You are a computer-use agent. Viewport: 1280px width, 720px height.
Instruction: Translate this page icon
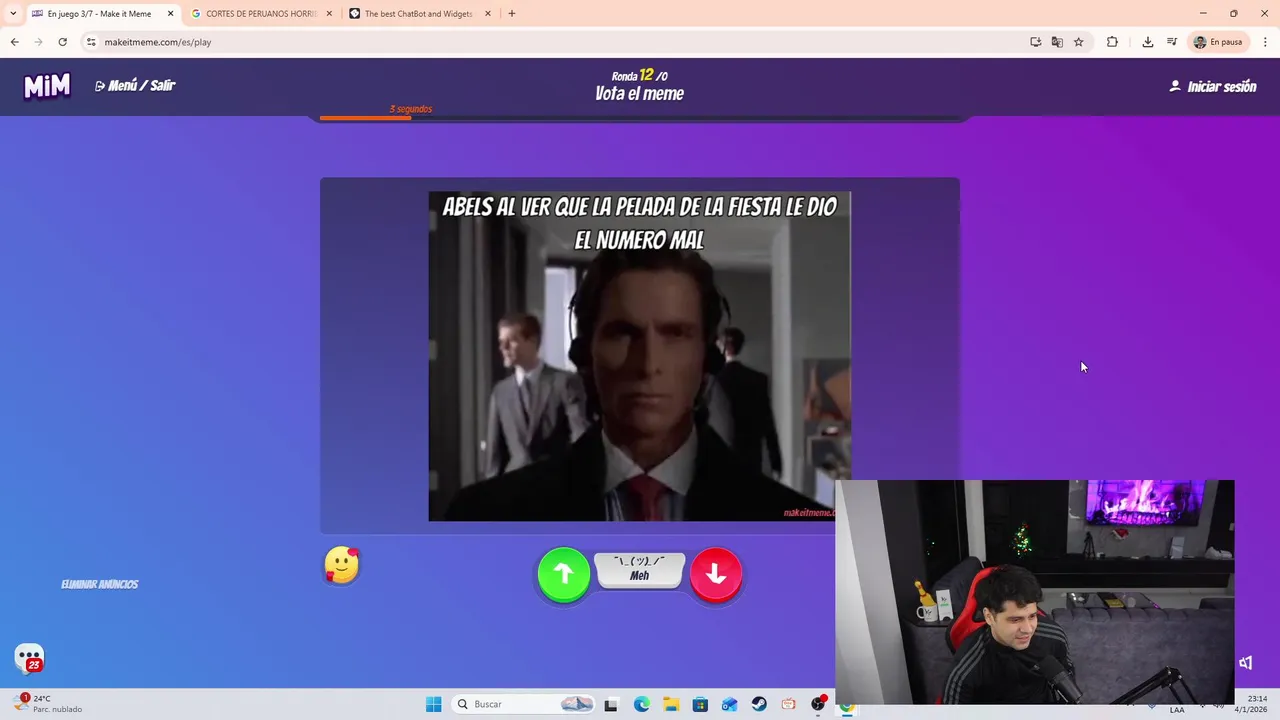tap(1057, 42)
